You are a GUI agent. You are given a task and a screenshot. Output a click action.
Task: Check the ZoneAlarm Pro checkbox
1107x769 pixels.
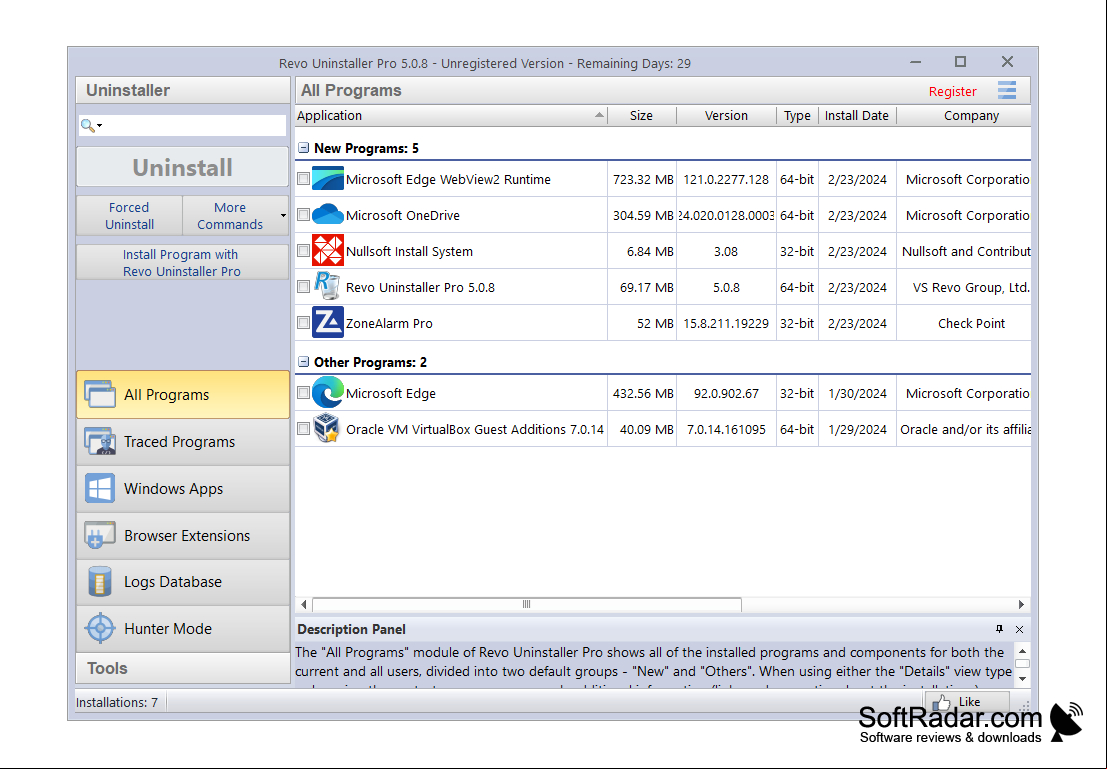(x=304, y=323)
